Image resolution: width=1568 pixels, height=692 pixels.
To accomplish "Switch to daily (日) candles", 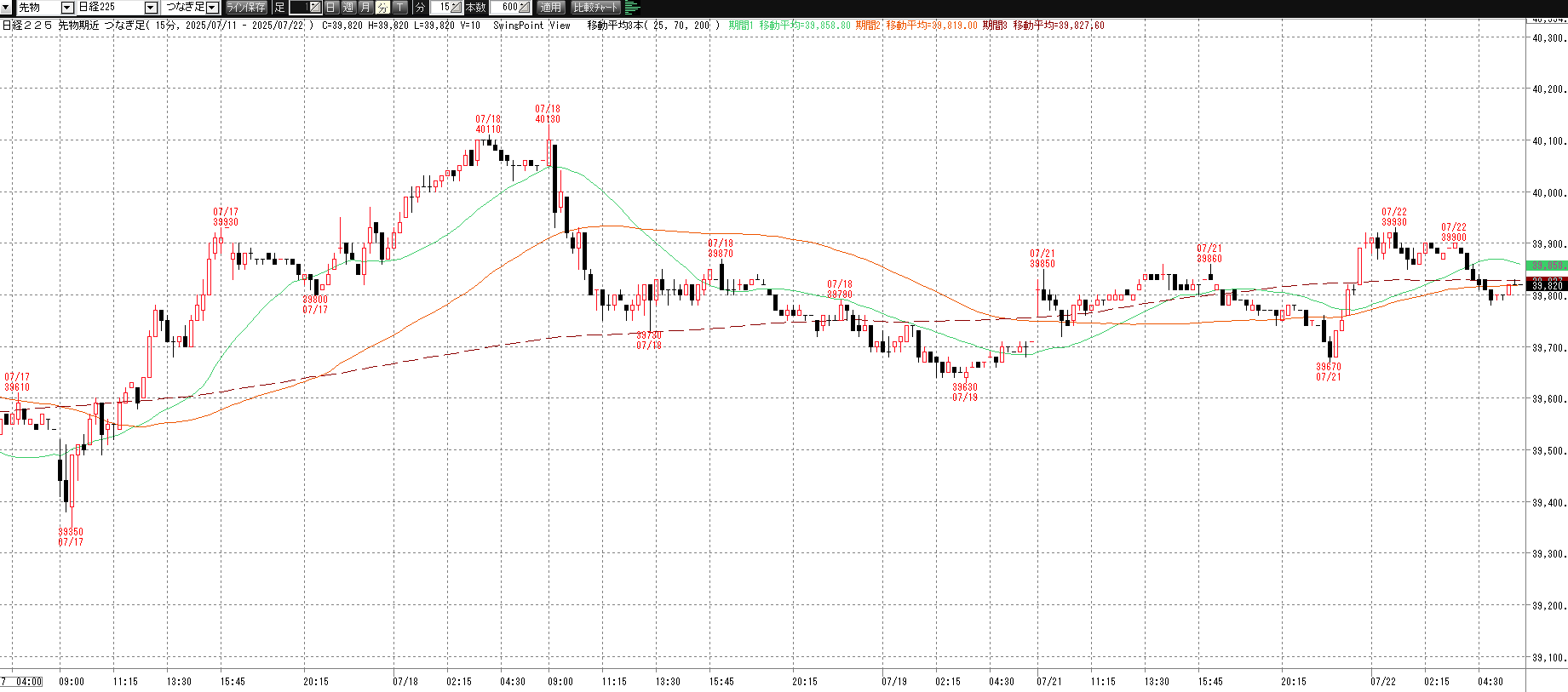I will coord(331,8).
